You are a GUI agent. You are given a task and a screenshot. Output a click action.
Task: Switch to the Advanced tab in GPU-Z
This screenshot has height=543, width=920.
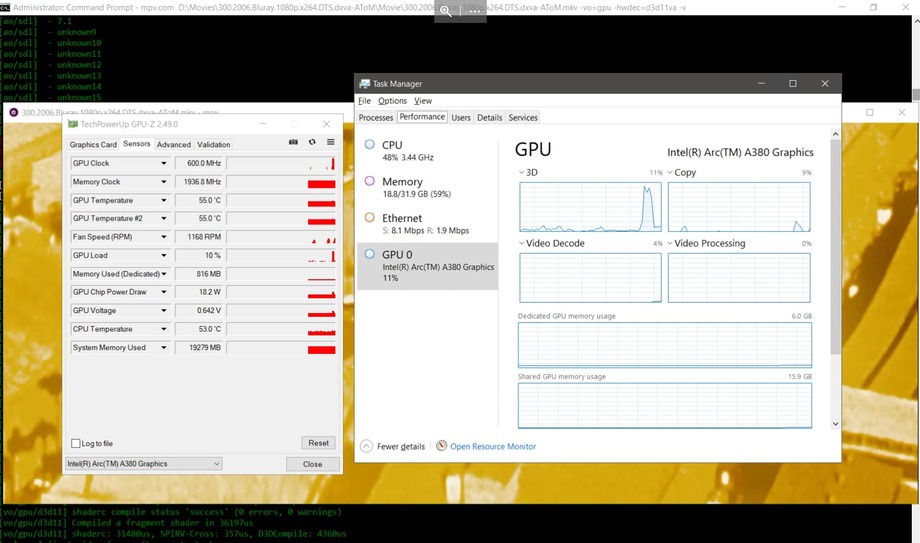[174, 144]
